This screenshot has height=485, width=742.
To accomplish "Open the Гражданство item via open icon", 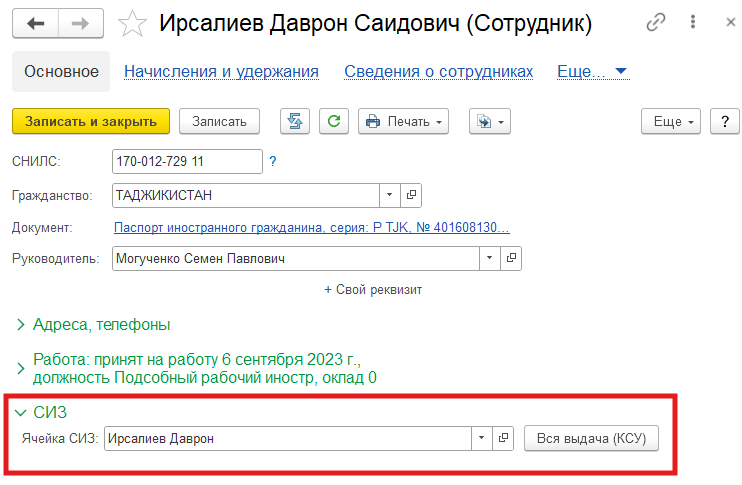I will click(x=411, y=195).
